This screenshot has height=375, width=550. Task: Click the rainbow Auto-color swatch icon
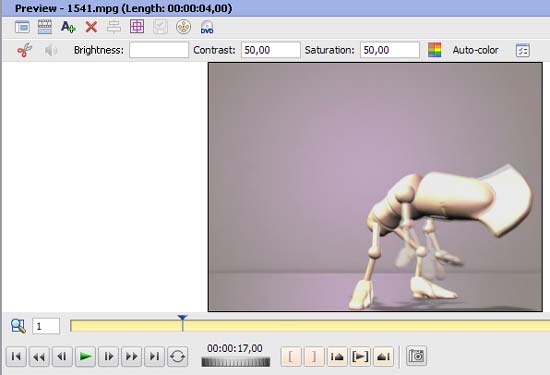[x=435, y=50]
